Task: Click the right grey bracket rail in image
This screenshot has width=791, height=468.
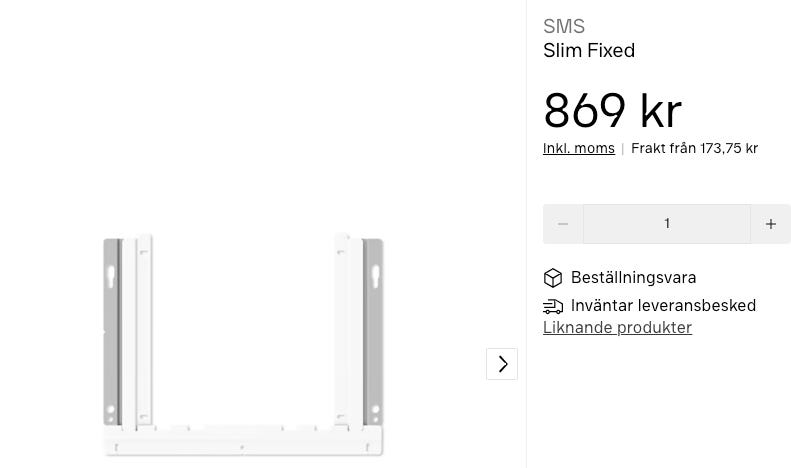Action: pos(374,330)
